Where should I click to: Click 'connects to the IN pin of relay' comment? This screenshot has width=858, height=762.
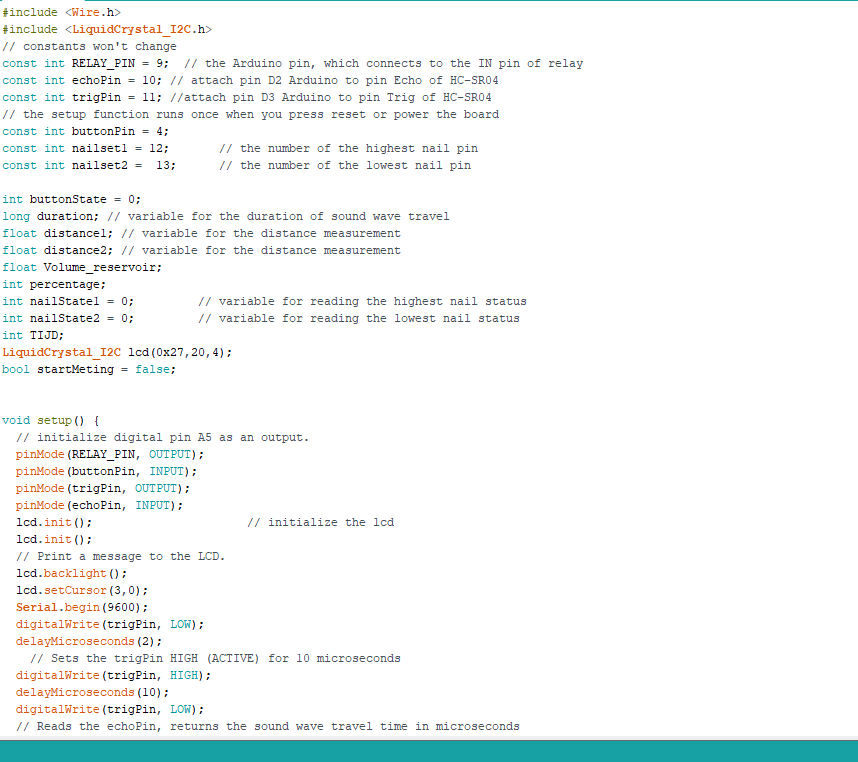[x=384, y=63]
